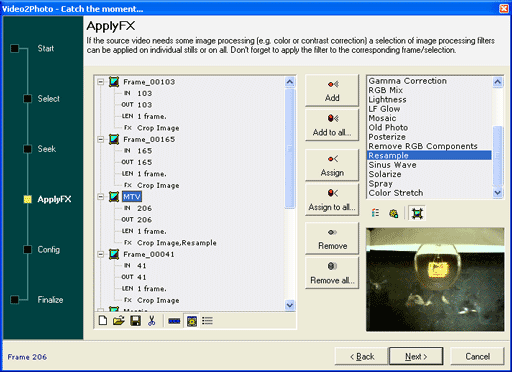512x372 pixels.
Task: Click the Assign to all button
Action: [332, 200]
